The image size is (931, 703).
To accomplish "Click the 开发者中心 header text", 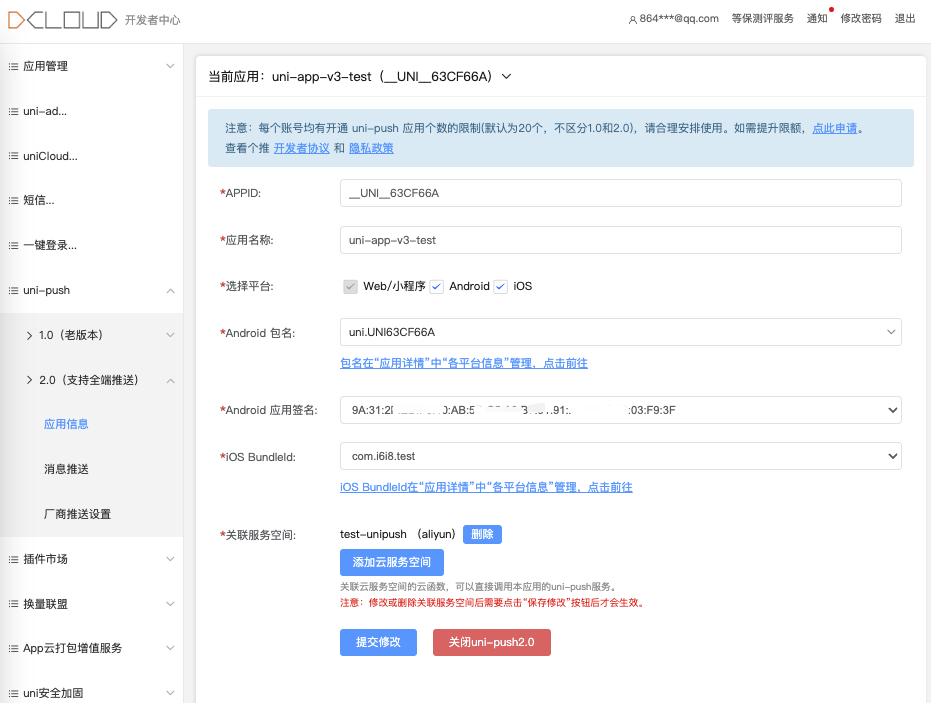I will [x=153, y=20].
